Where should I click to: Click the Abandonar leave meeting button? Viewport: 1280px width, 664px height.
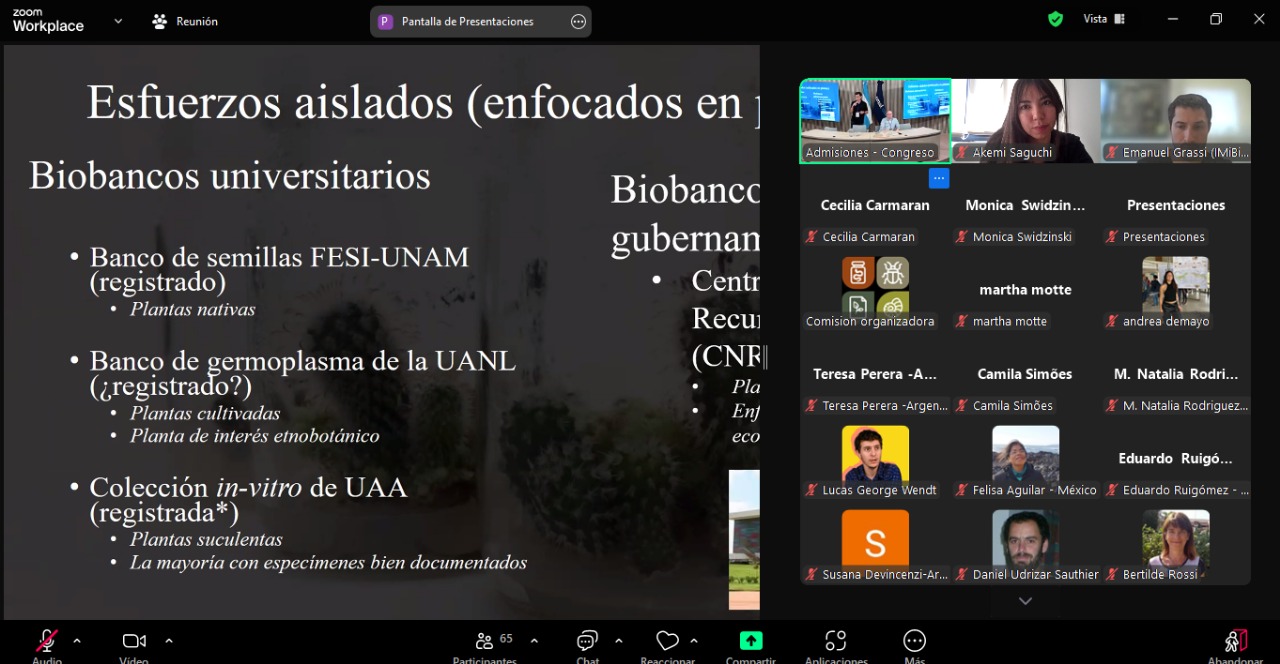tap(1236, 641)
